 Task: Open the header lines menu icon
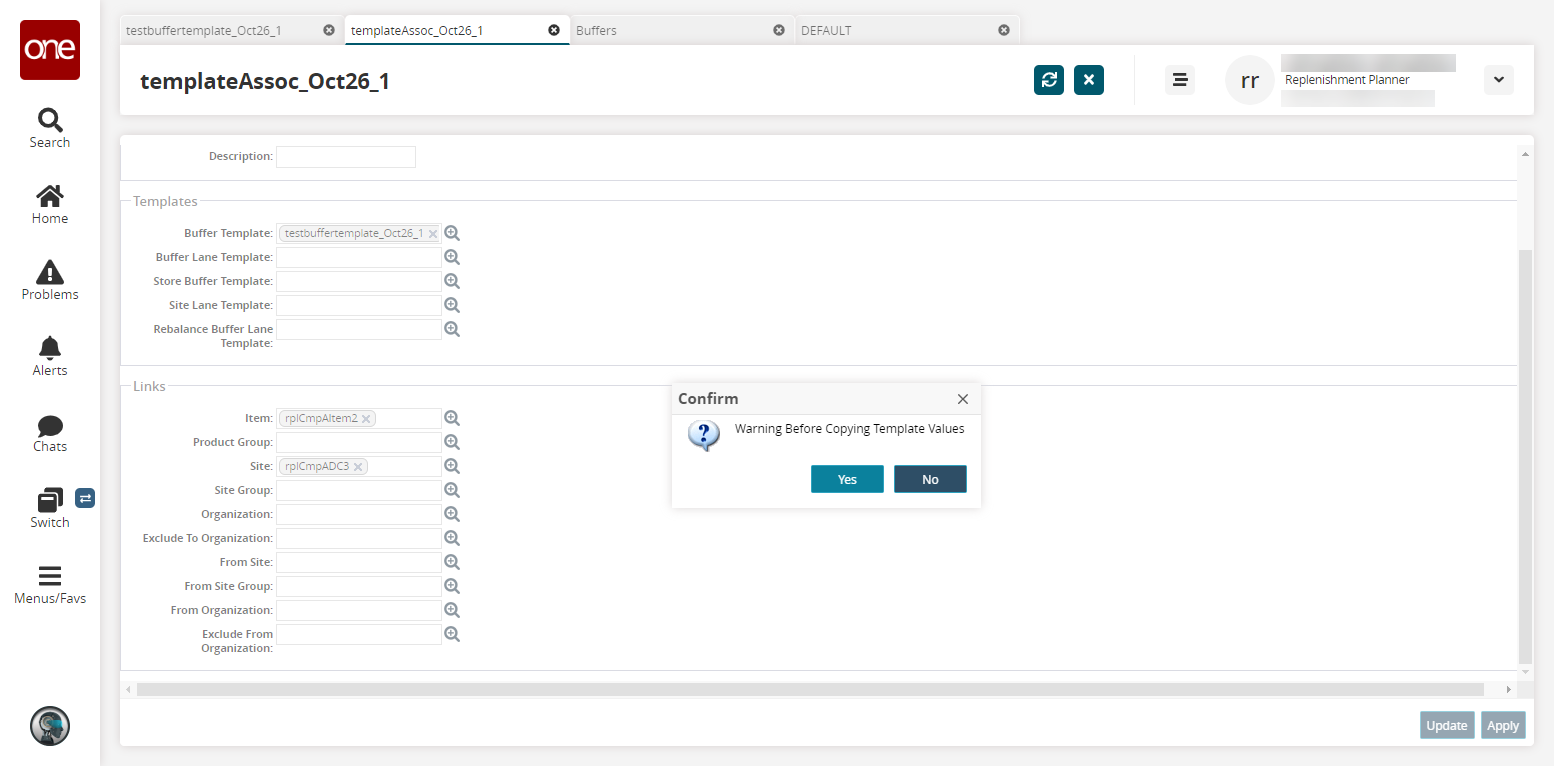click(x=1180, y=80)
